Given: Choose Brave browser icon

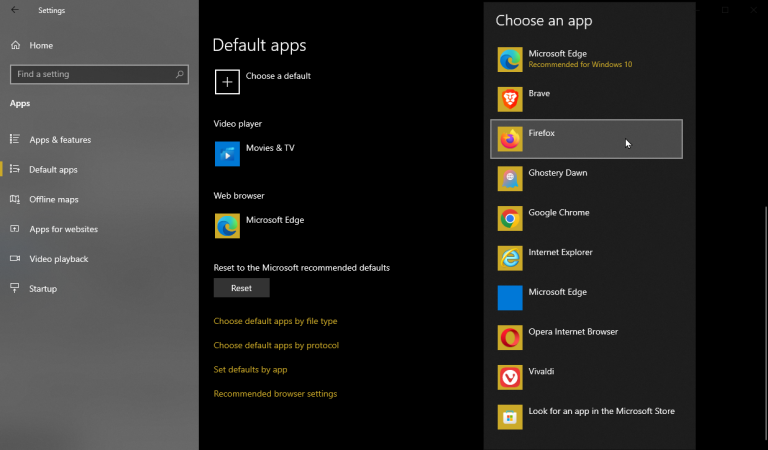Looking at the screenshot, I should coord(510,99).
